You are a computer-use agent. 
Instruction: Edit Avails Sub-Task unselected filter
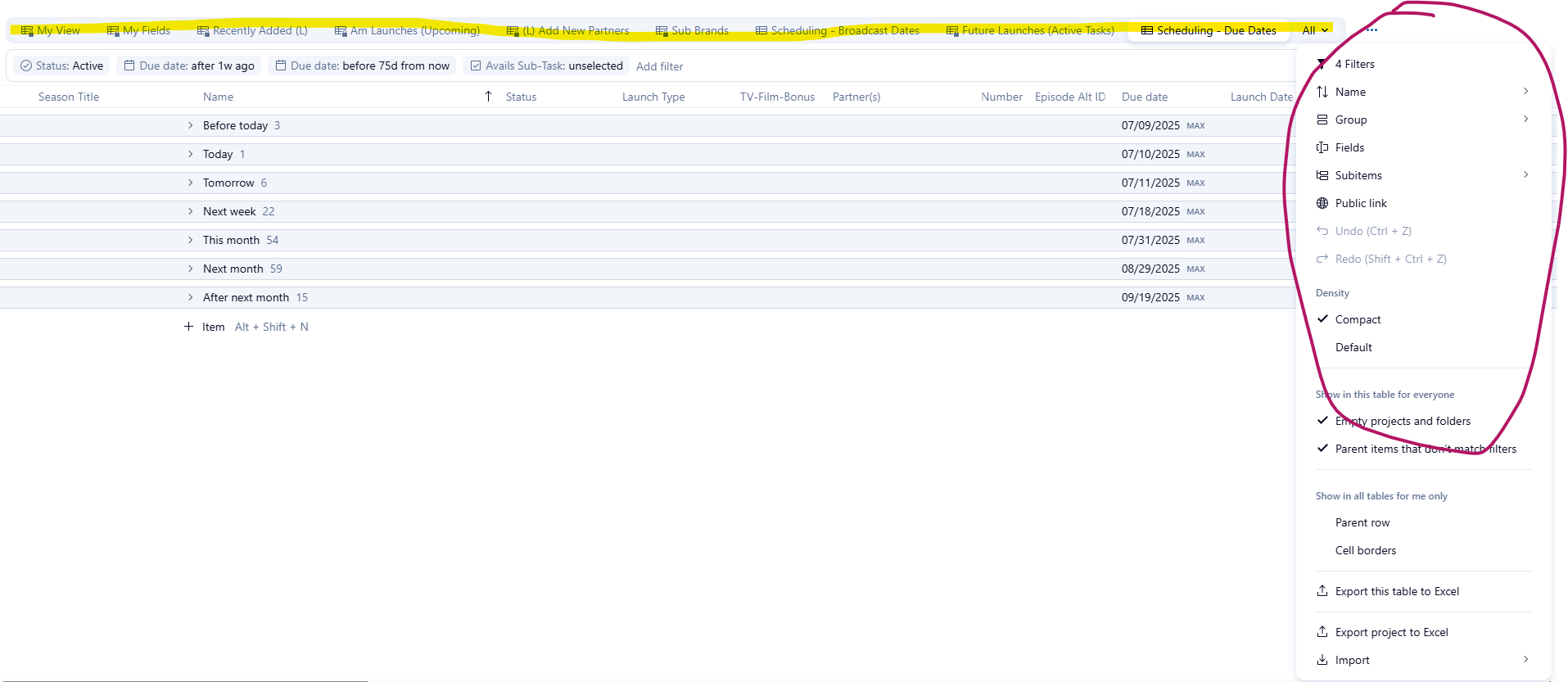pyautogui.click(x=546, y=65)
